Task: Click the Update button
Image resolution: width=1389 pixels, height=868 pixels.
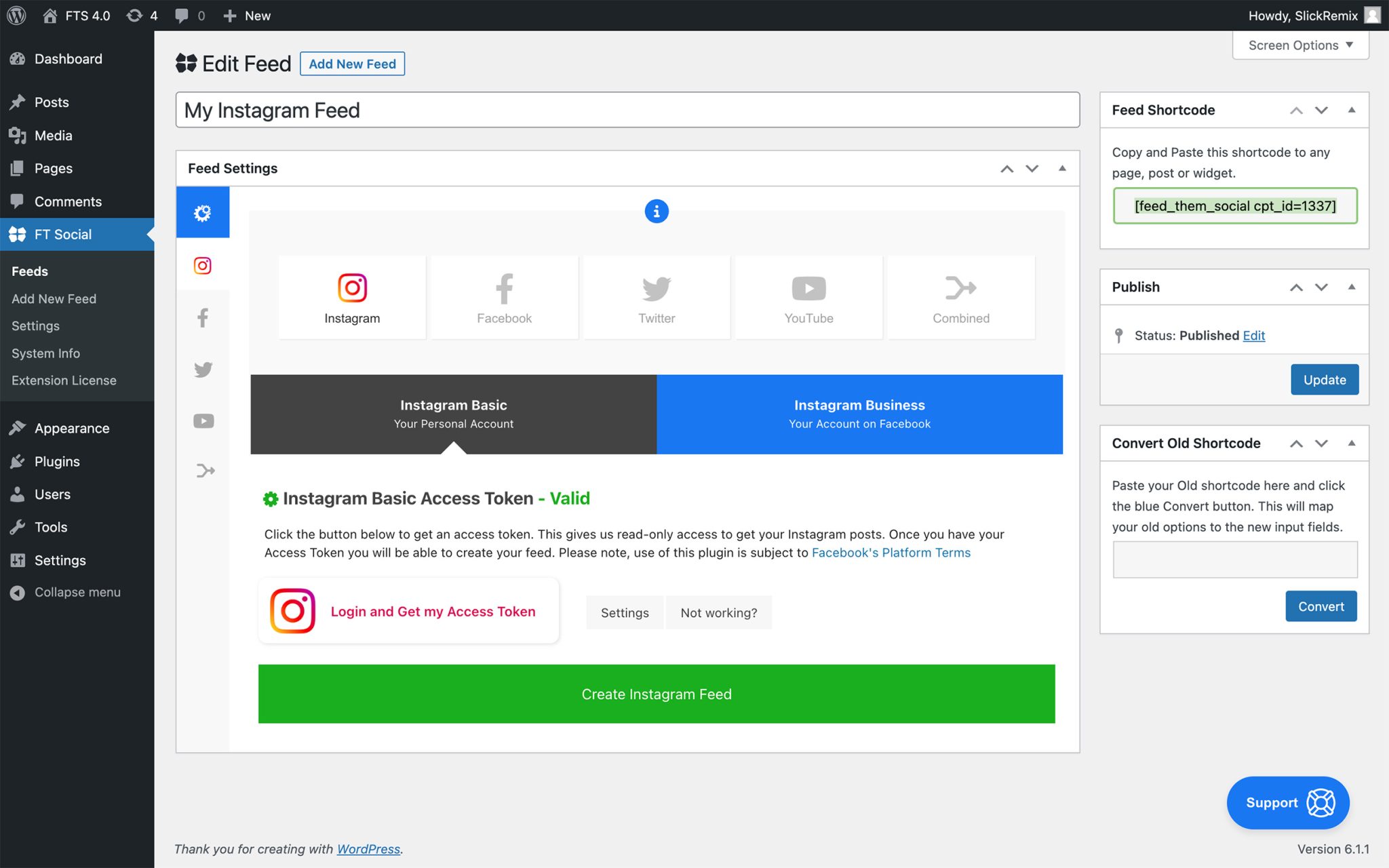Action: point(1325,380)
